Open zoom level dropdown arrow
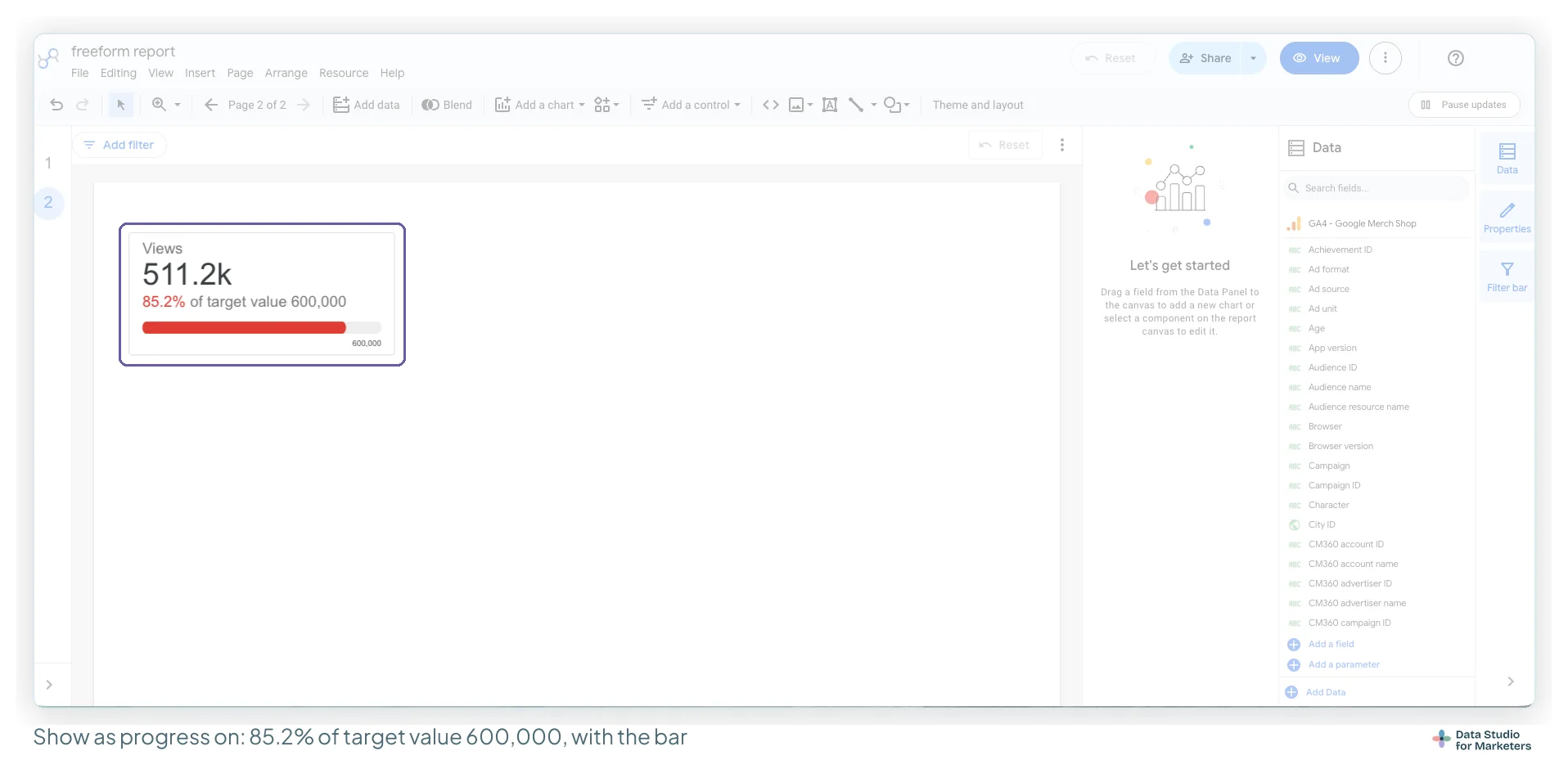Viewport: 1568px width, 769px height. pyautogui.click(x=178, y=105)
